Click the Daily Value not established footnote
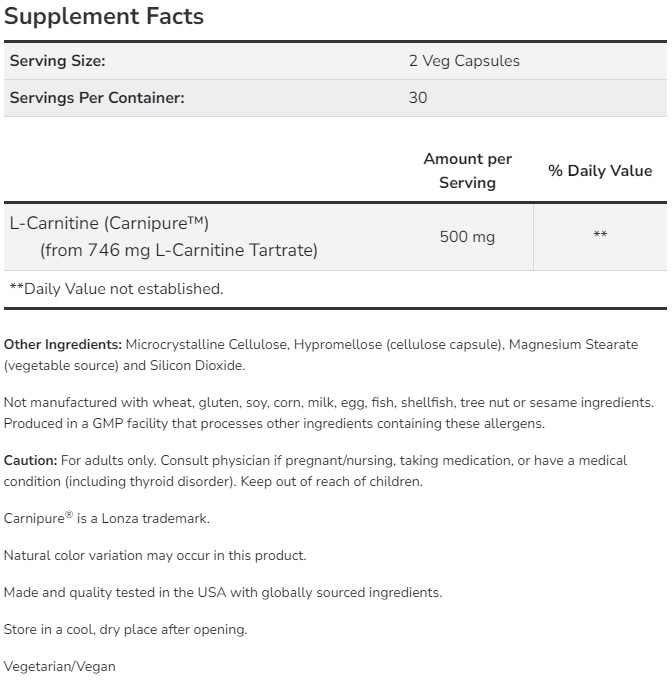 (x=116, y=289)
